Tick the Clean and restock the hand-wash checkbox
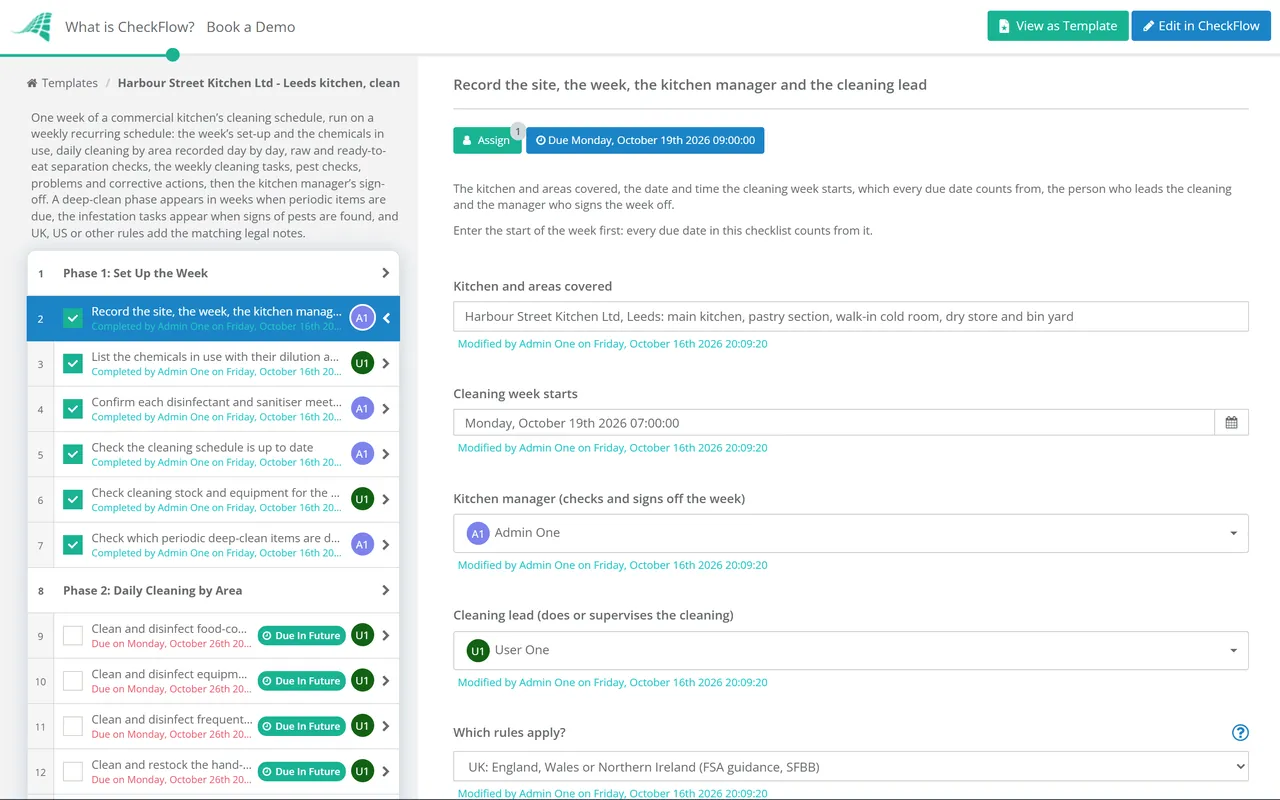1280x800 pixels. [x=73, y=771]
